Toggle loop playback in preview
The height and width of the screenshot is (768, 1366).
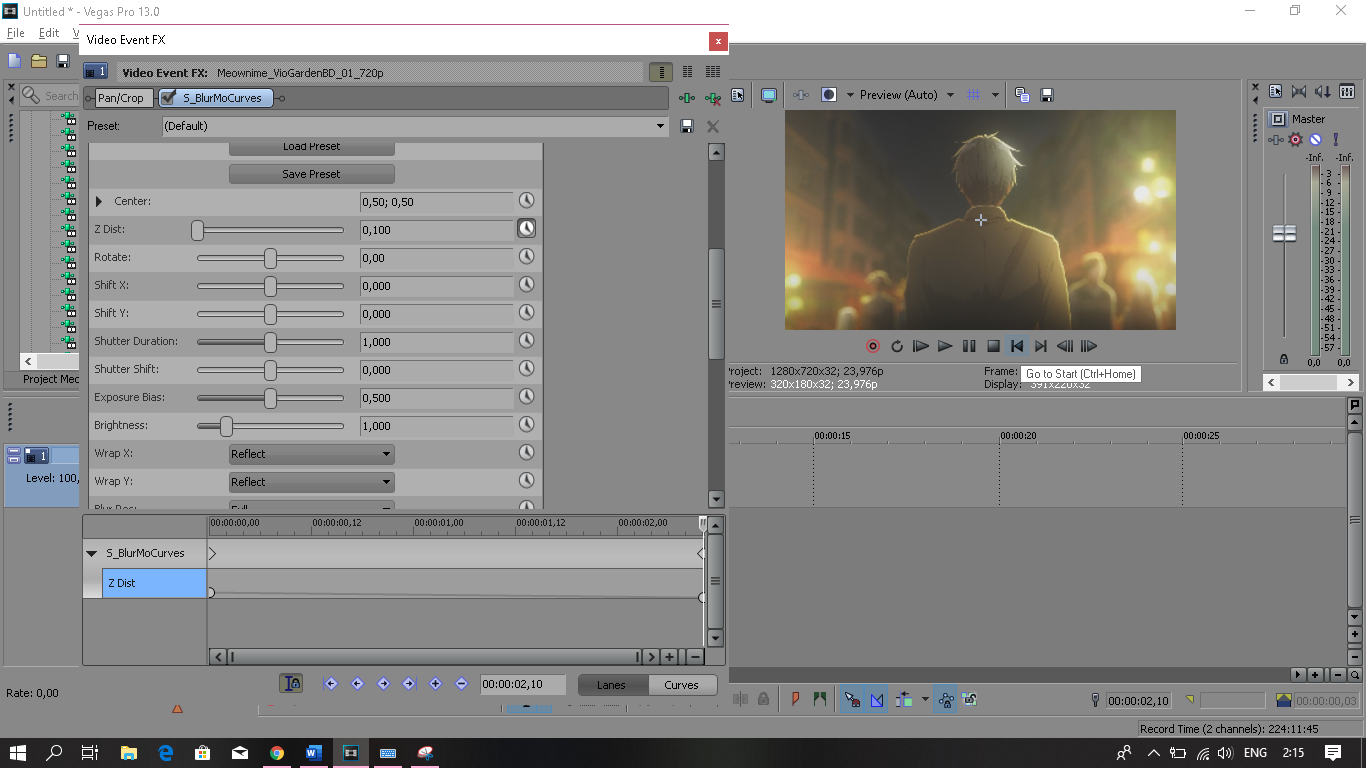pos(897,346)
